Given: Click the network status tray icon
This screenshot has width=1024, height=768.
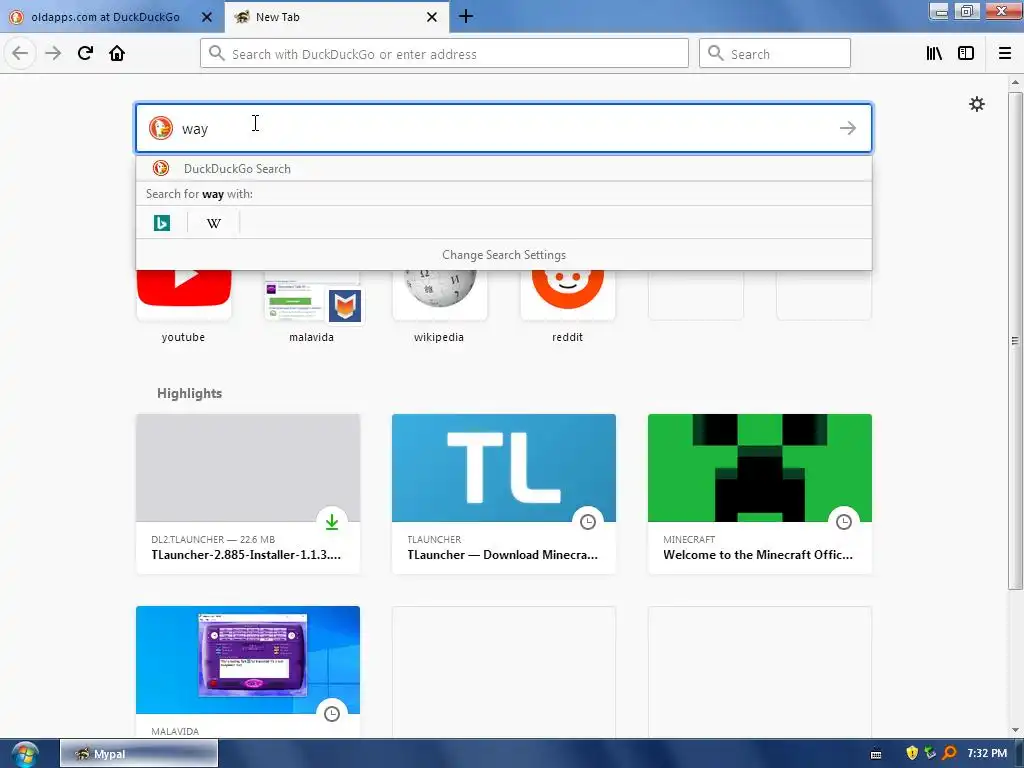Looking at the screenshot, I should (931, 753).
